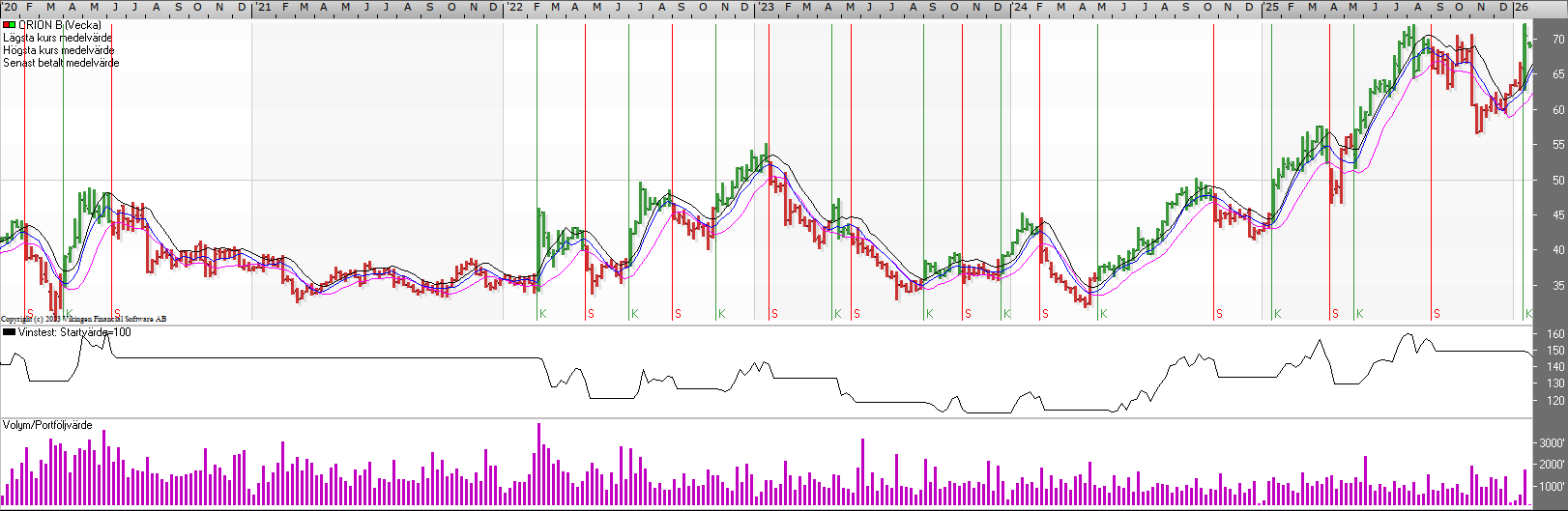
Task: Select the '25 year marker on timeline
Action: 1271,8
